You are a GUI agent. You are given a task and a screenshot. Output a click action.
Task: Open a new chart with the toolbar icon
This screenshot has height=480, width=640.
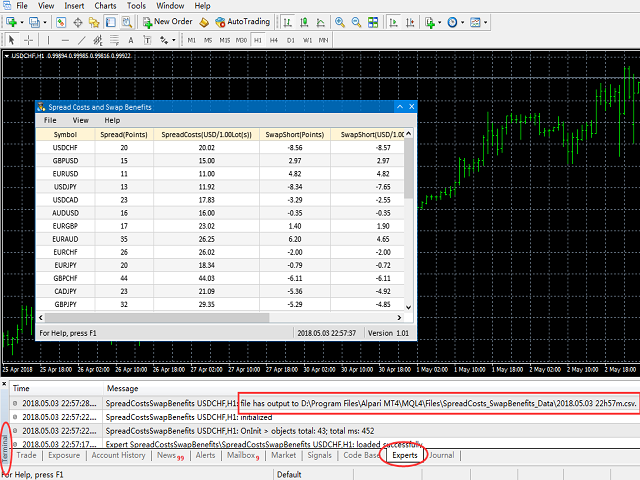click(11, 22)
